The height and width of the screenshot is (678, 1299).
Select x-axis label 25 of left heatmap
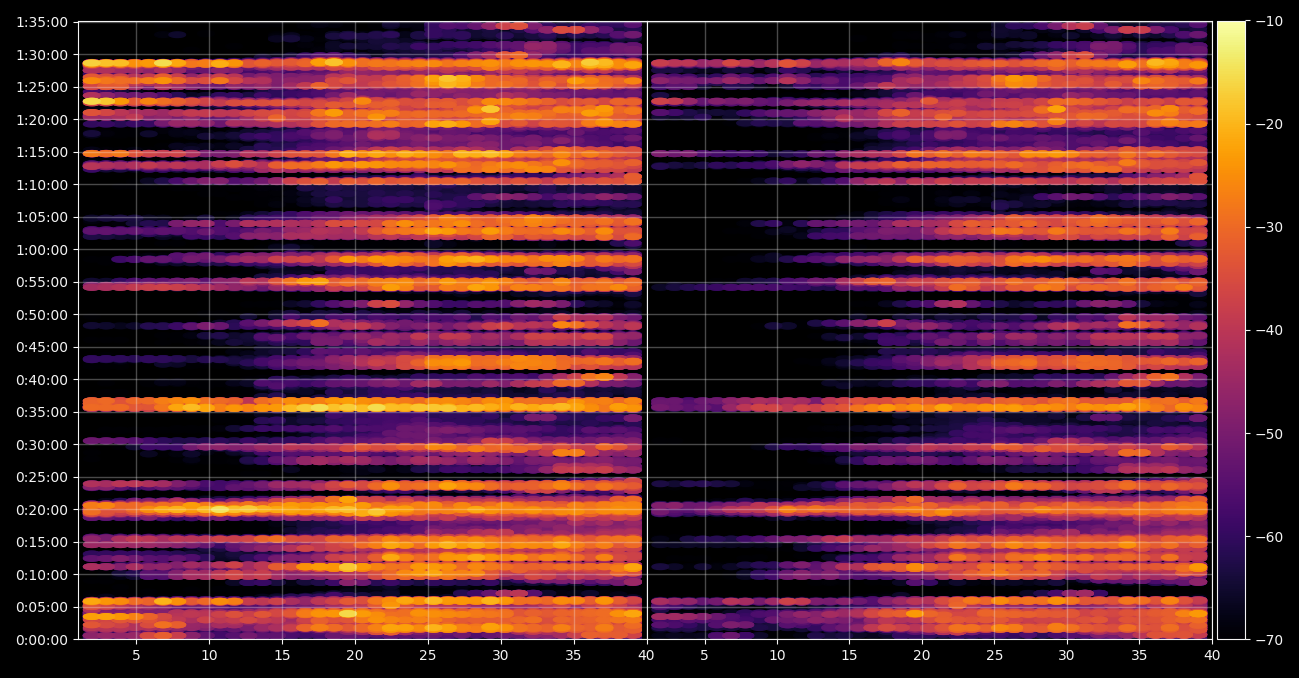pos(428,655)
